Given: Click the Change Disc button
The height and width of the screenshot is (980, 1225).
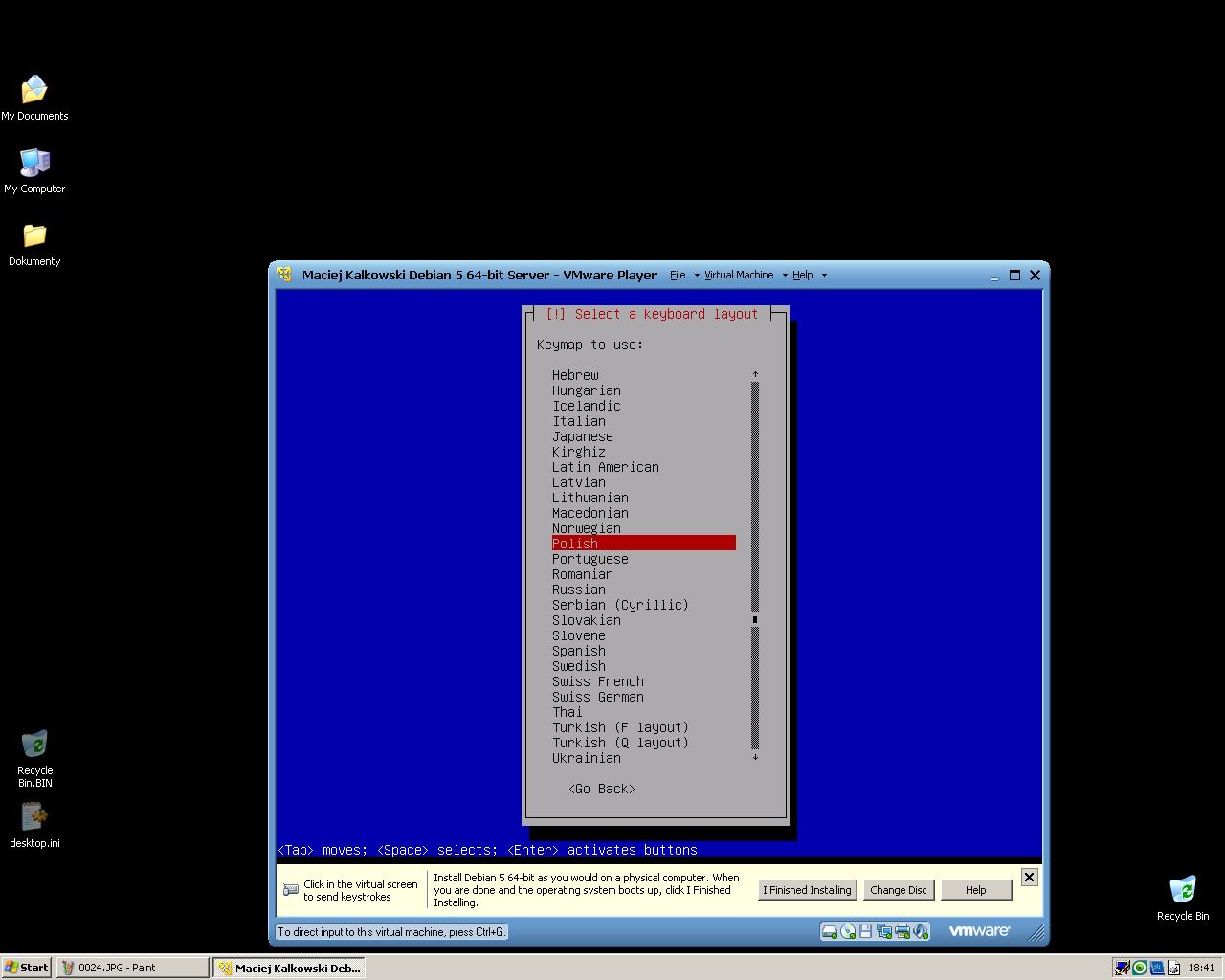Looking at the screenshot, I should 899,890.
